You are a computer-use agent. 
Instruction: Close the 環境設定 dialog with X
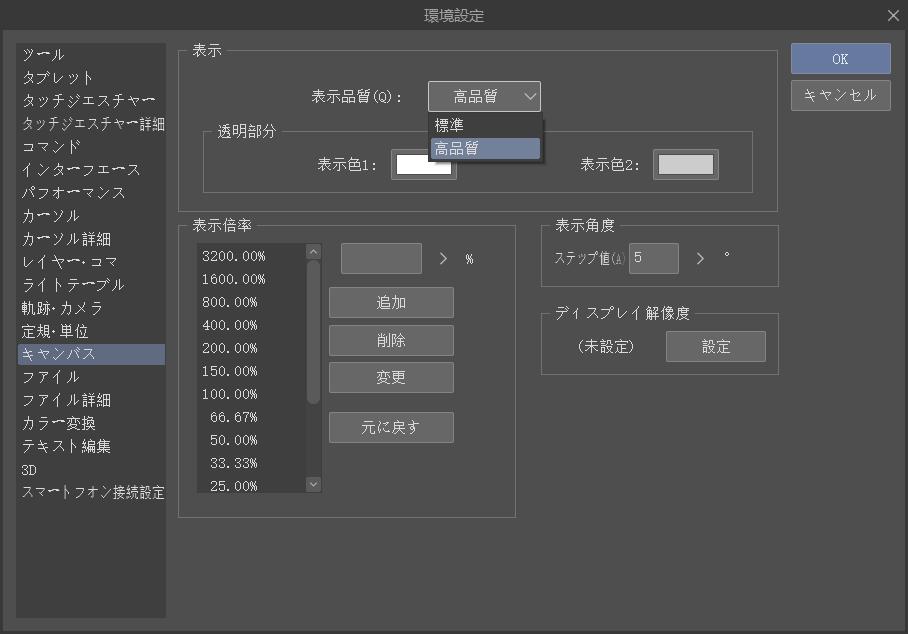(893, 16)
